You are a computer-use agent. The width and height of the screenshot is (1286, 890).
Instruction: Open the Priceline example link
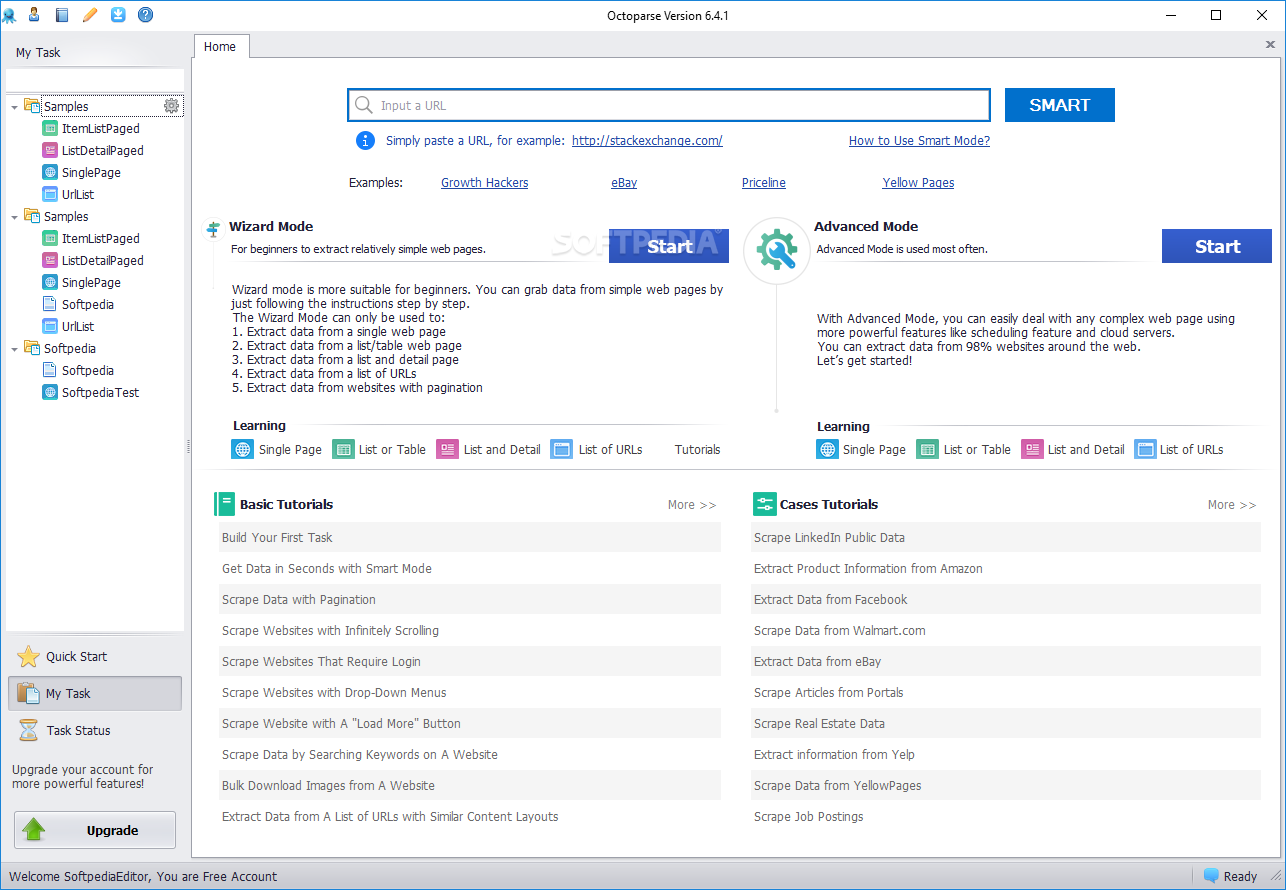(764, 183)
